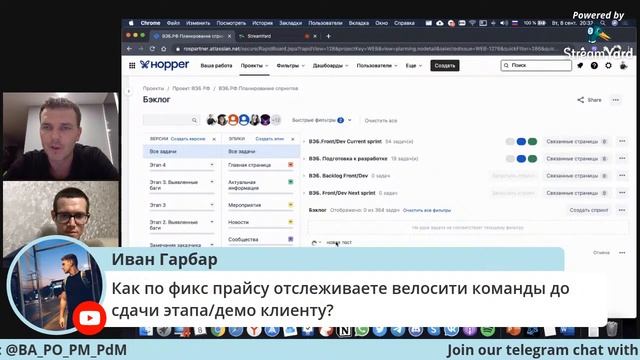Open the Закладки menu in menu bar
This screenshot has width=640, height=360.
(291, 23)
